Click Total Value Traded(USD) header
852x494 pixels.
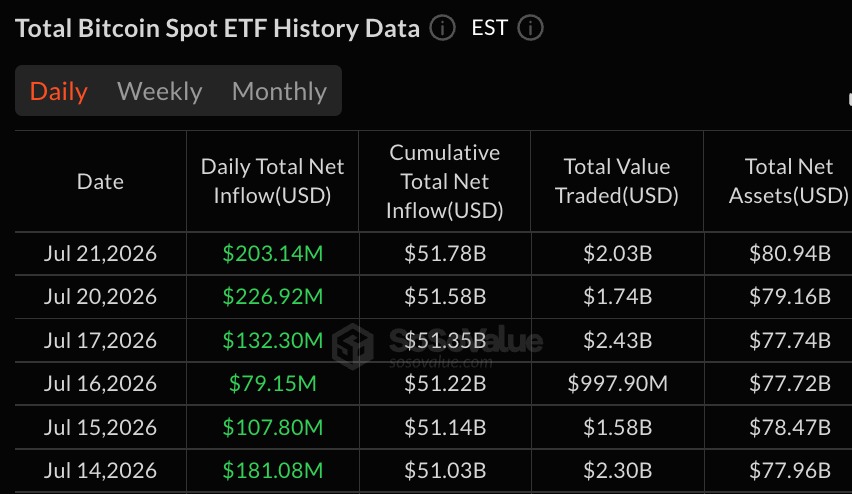tap(617, 181)
